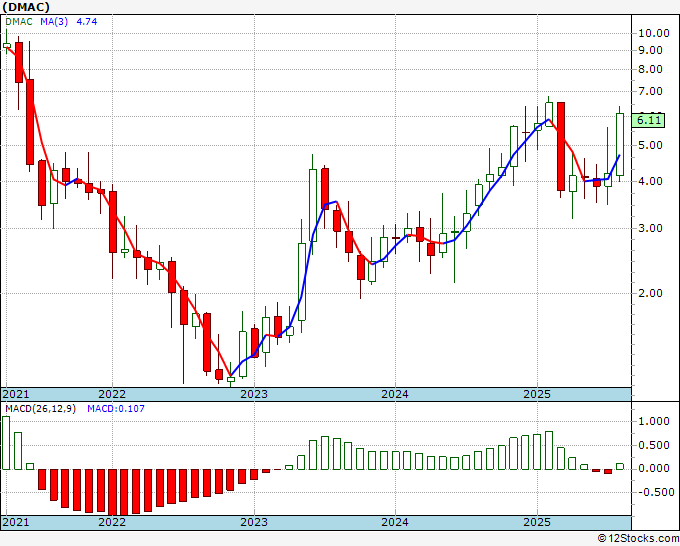Click the MACD:0.107 value readout
The image size is (680, 546).
point(116,409)
